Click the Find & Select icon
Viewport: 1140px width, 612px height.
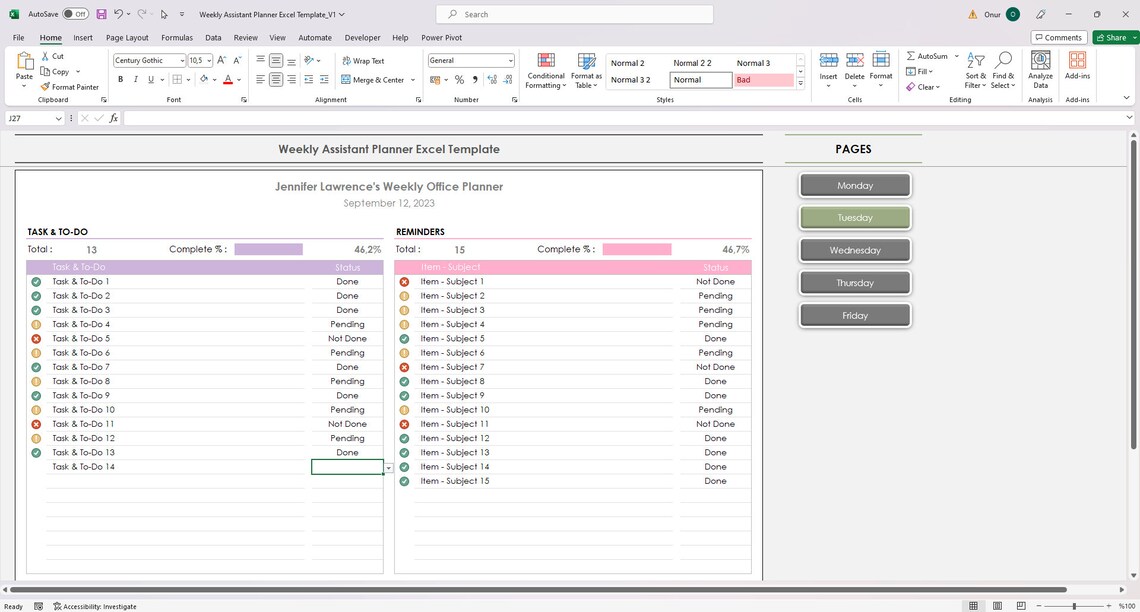[1002, 69]
